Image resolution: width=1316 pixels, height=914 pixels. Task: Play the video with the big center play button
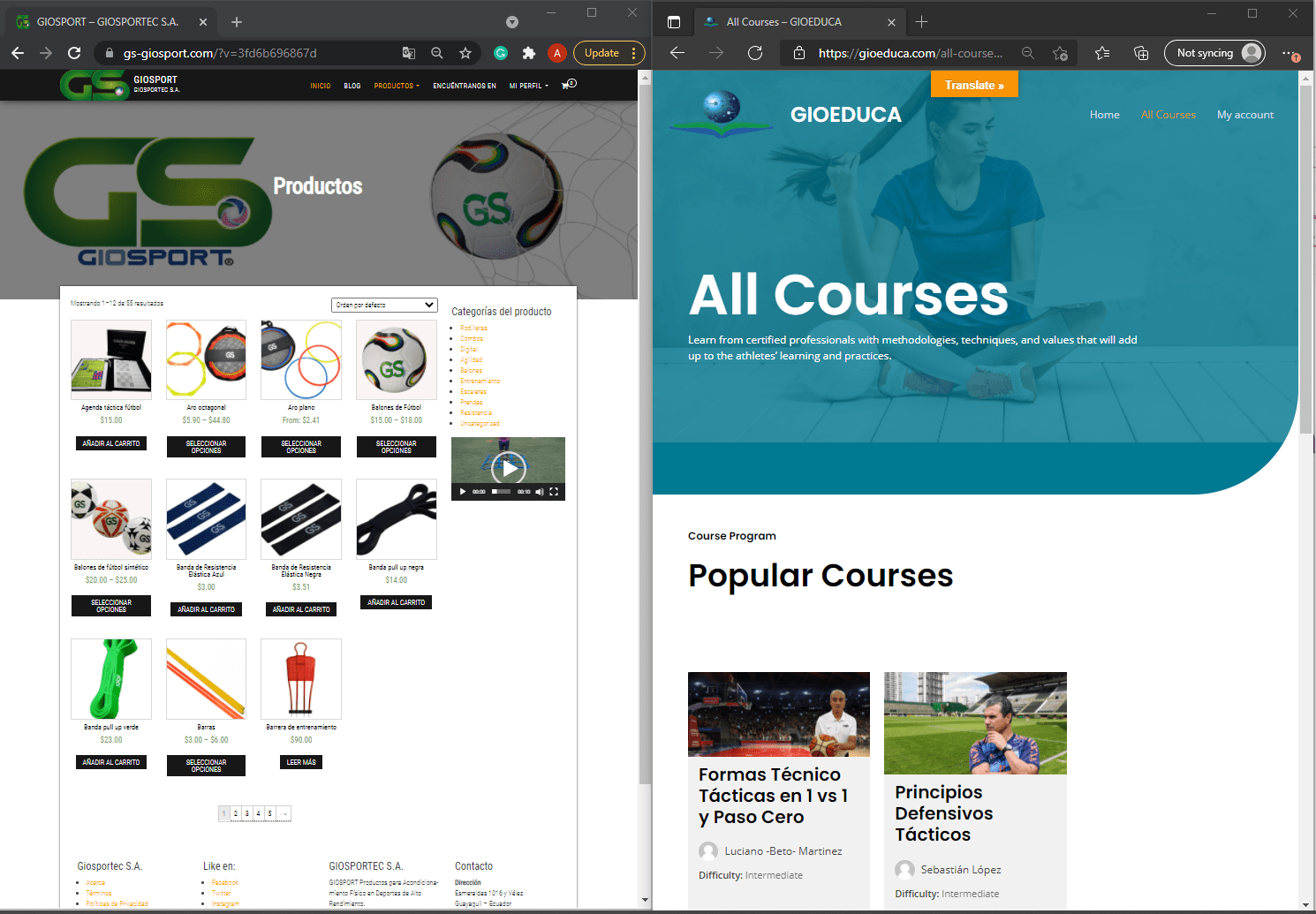point(509,468)
